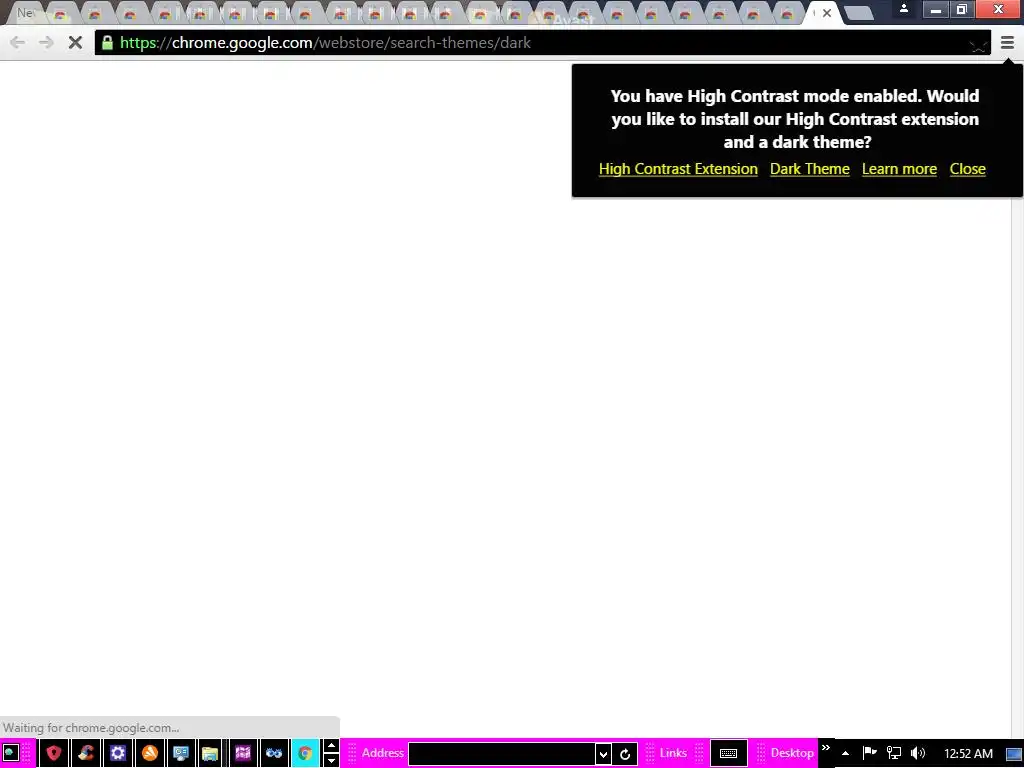Click the Dark Theme link
1024x768 pixels.
click(810, 169)
